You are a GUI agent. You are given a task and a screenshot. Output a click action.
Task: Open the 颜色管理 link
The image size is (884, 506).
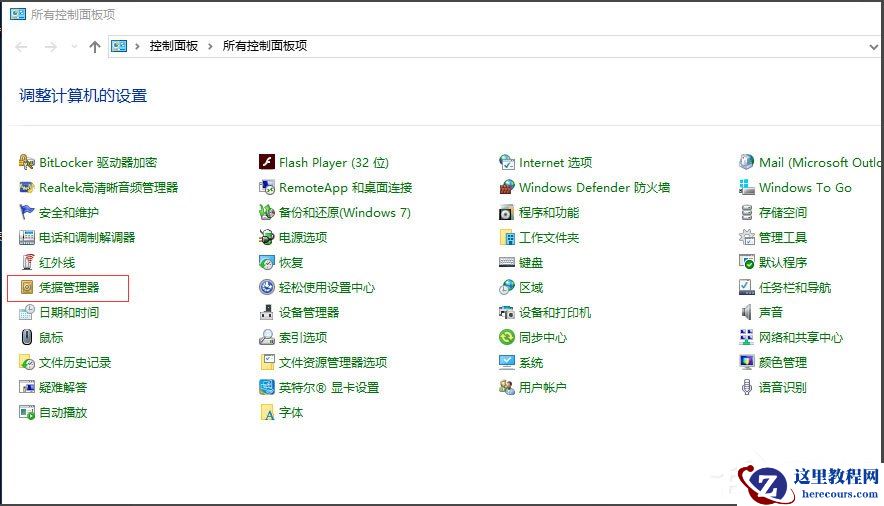pos(783,362)
